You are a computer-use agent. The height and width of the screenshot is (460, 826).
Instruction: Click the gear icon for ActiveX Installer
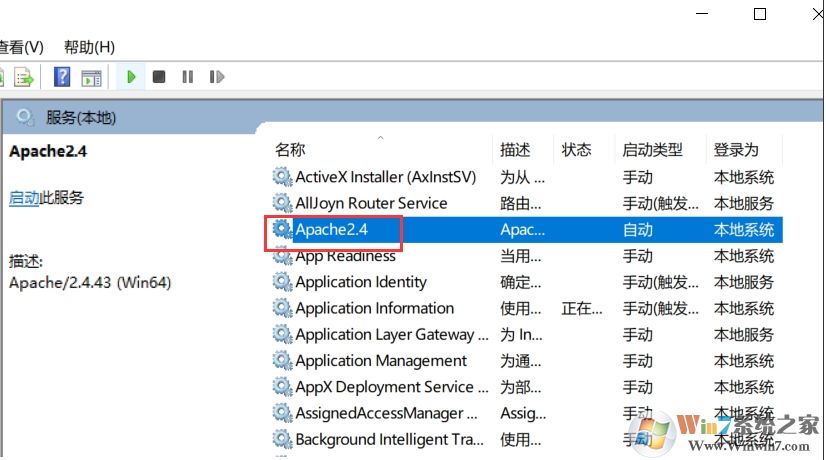click(282, 177)
